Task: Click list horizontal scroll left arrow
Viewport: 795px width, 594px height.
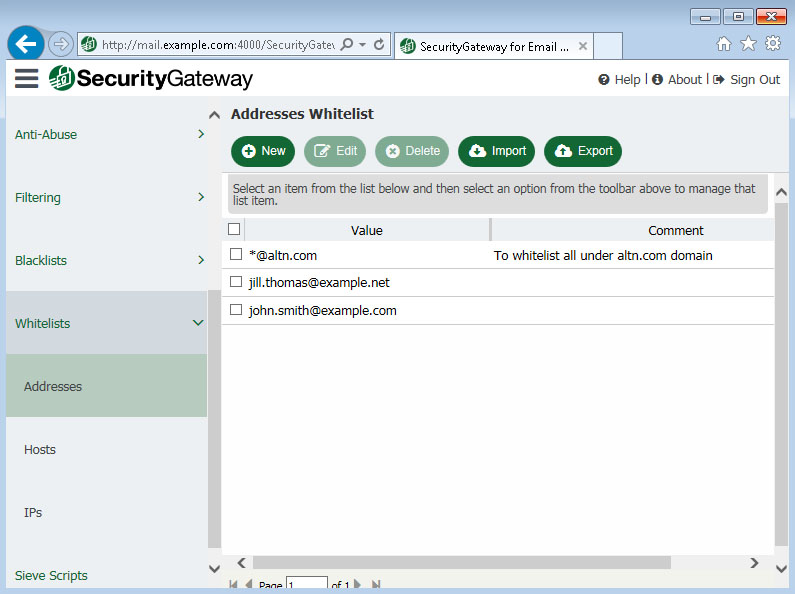Action: (242, 563)
